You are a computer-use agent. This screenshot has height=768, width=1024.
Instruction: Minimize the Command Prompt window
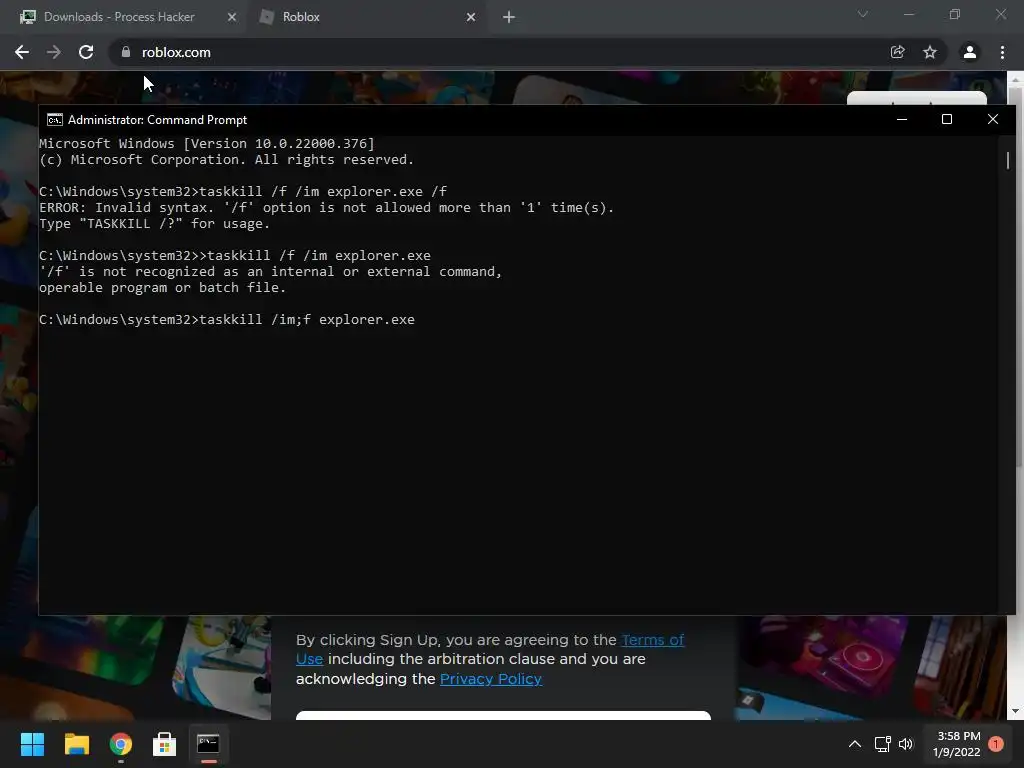pyautogui.click(x=902, y=120)
